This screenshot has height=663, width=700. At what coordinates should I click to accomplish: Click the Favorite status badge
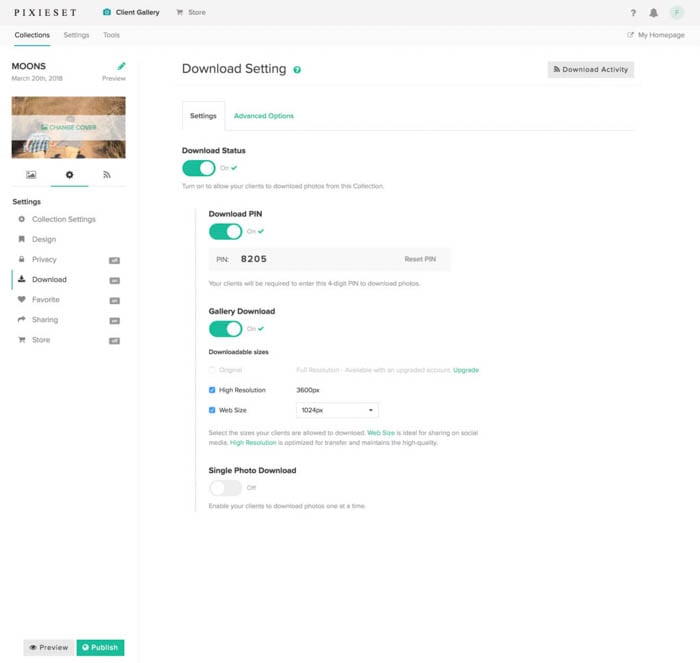pyautogui.click(x=114, y=300)
